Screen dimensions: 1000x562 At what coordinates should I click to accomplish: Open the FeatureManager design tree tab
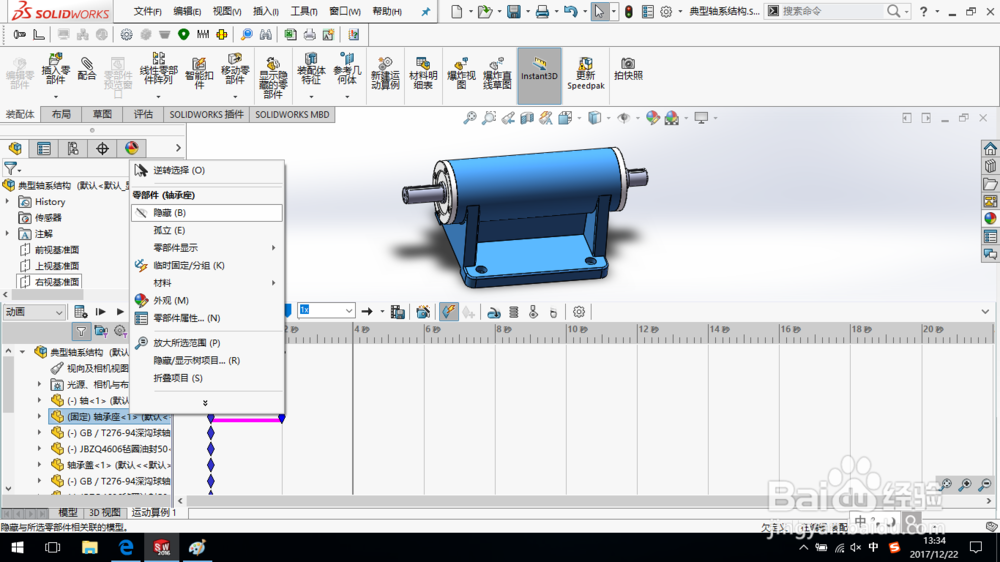coord(15,148)
